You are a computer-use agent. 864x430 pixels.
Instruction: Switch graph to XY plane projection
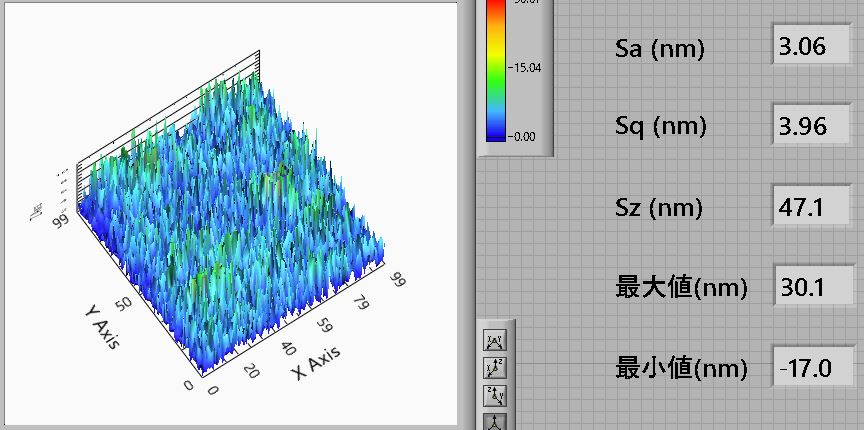coord(495,341)
